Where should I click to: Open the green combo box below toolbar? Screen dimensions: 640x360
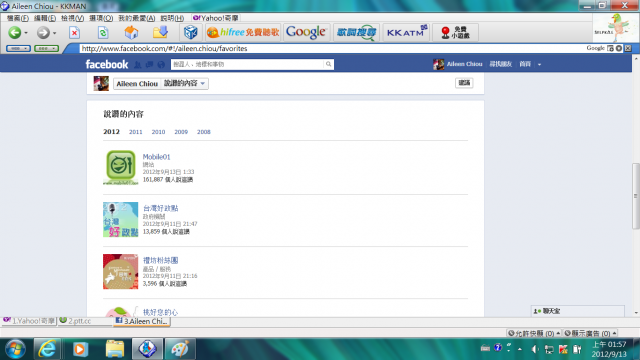pyautogui.click(x=47, y=48)
